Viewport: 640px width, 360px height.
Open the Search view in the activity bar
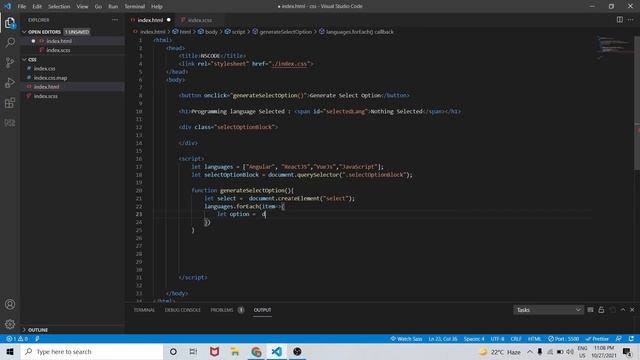(x=10, y=42)
